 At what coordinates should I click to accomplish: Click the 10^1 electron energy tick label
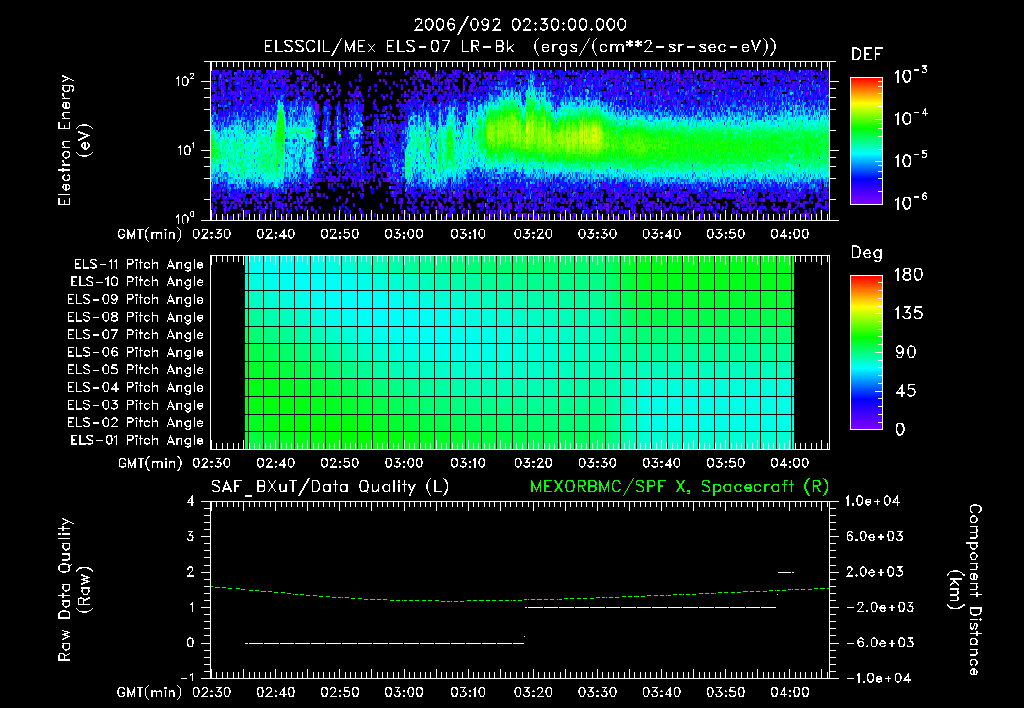click(x=185, y=150)
